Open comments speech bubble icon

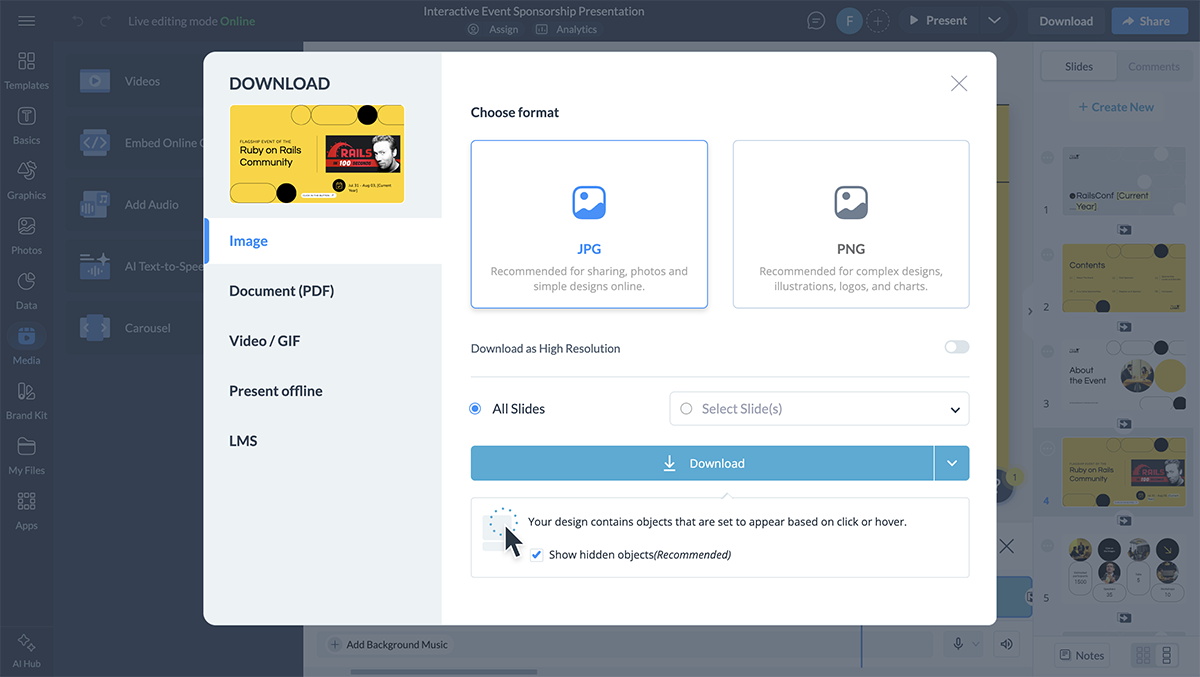[x=817, y=21]
